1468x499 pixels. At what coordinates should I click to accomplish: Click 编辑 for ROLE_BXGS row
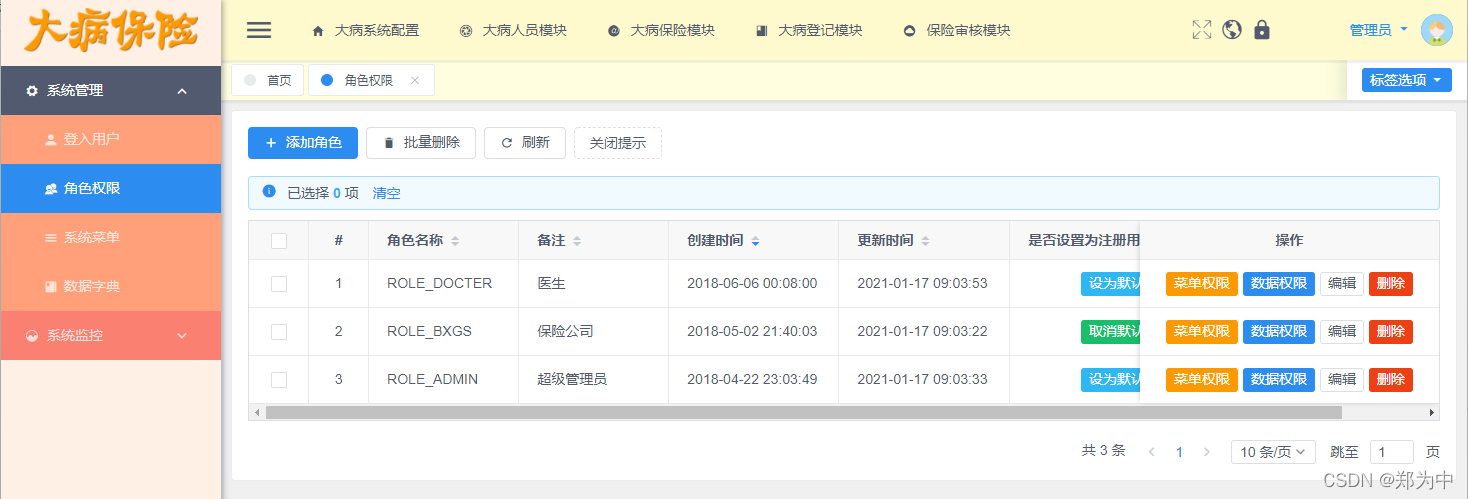point(1342,331)
